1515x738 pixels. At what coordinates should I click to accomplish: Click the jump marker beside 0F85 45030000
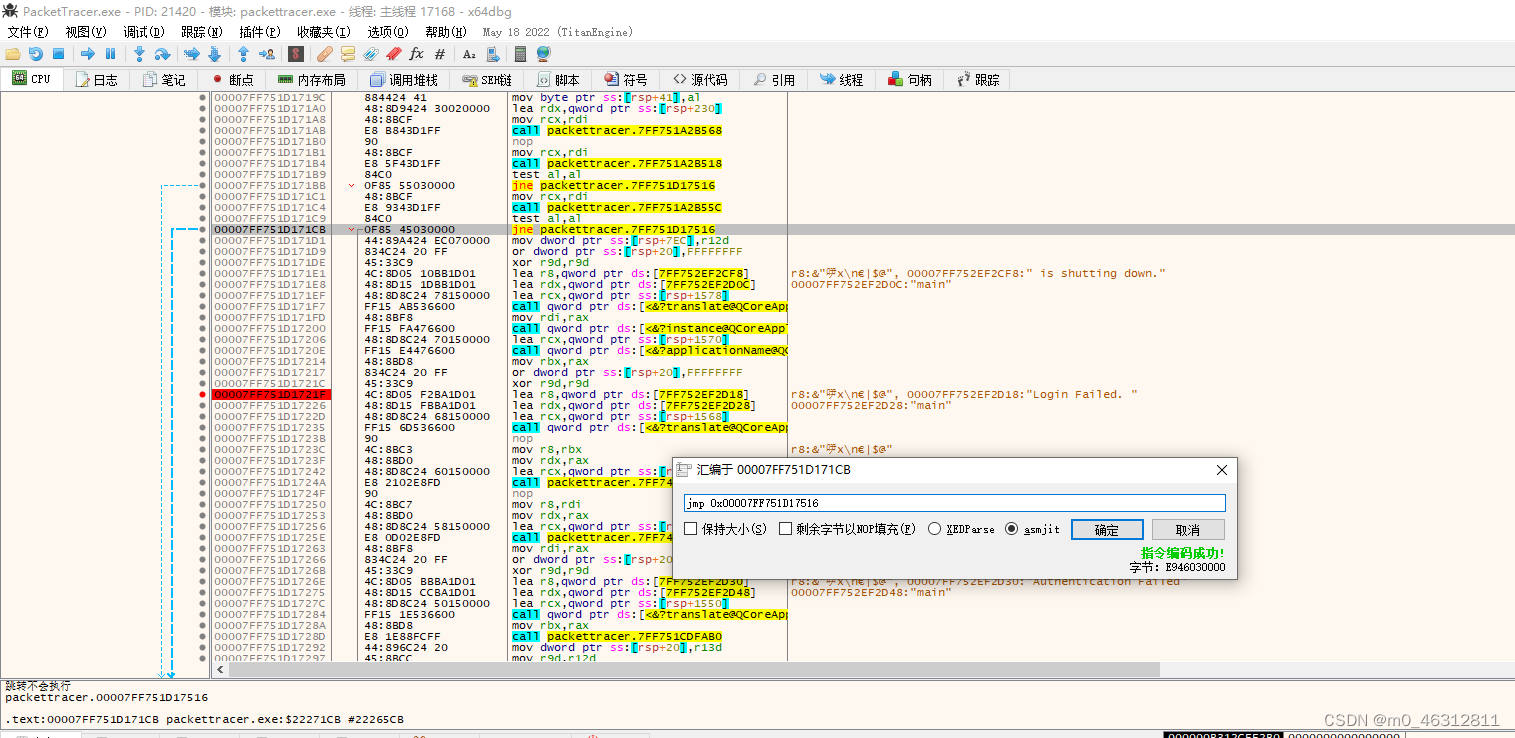tap(351, 229)
